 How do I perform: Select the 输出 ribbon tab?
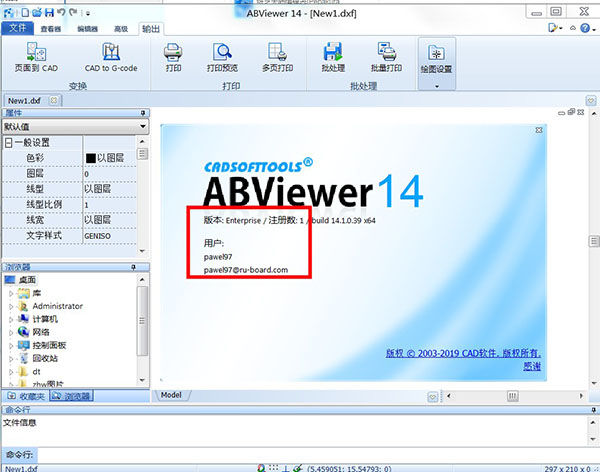coord(151,29)
